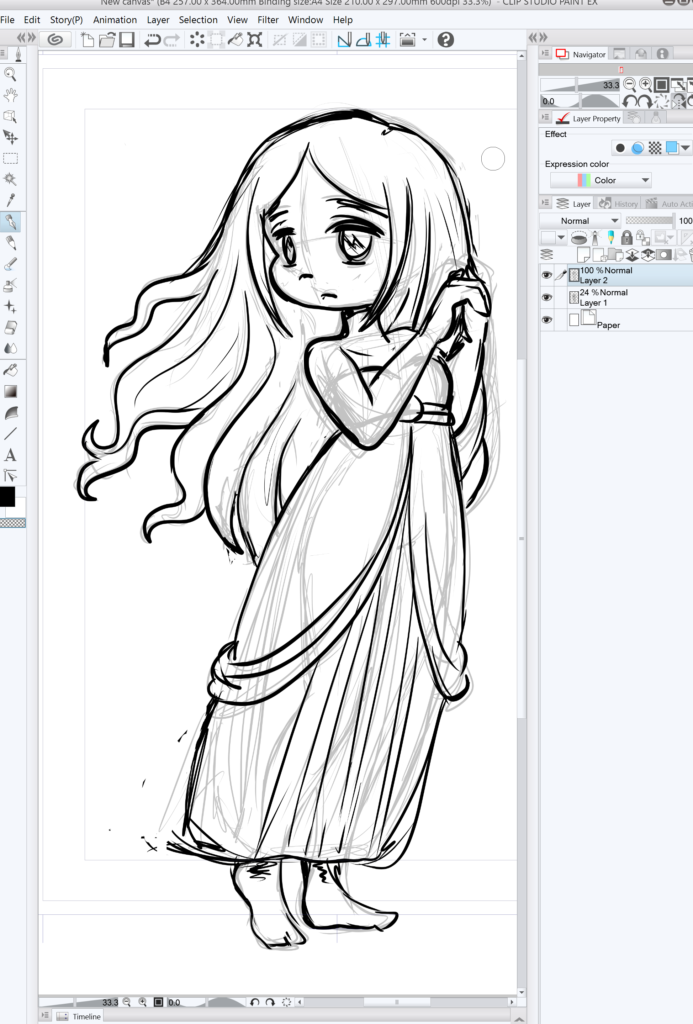Image resolution: width=693 pixels, height=1024 pixels.
Task: Select the Eraser tool
Action: pos(10,327)
